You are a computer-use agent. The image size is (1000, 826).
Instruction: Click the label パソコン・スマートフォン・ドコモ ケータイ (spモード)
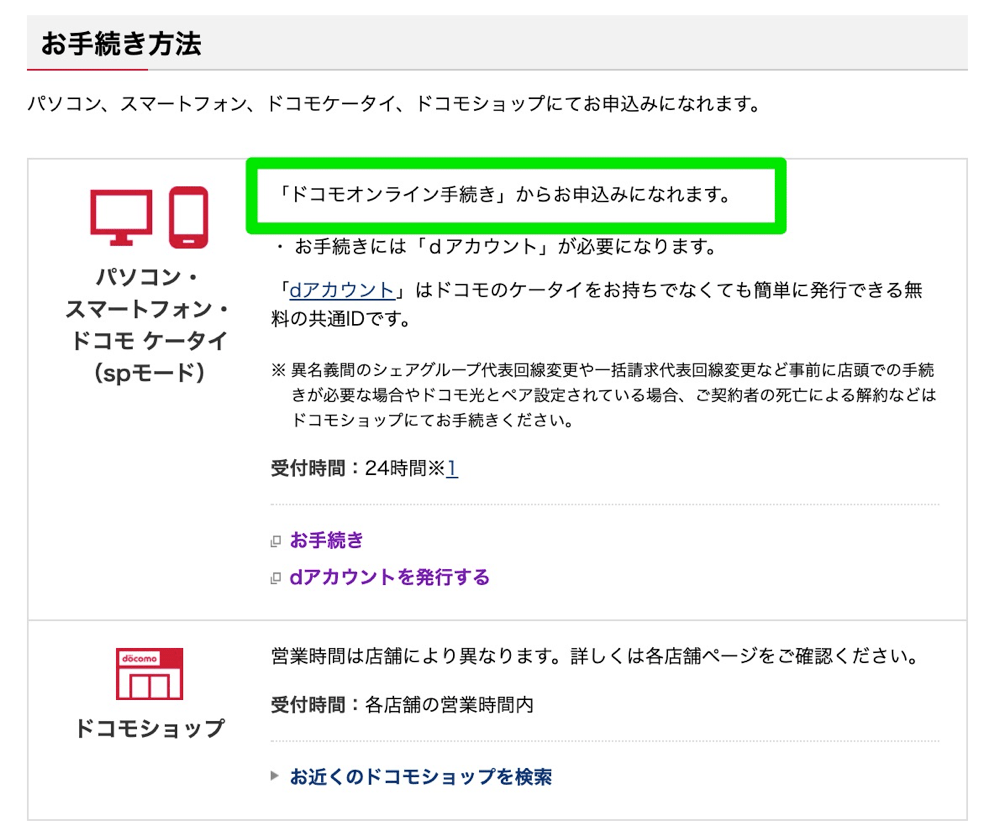pos(149,325)
